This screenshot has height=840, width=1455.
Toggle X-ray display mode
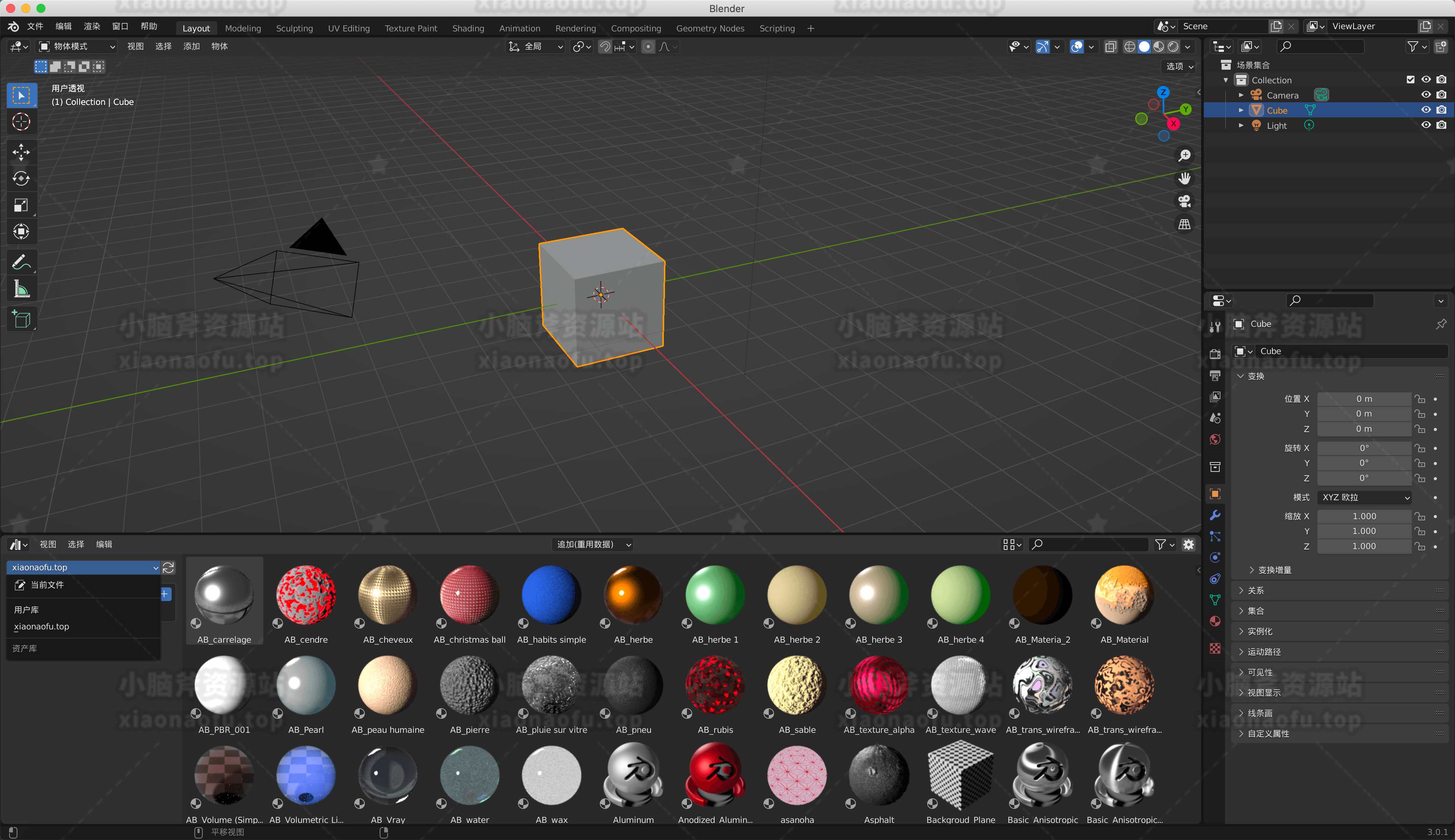[1111, 47]
